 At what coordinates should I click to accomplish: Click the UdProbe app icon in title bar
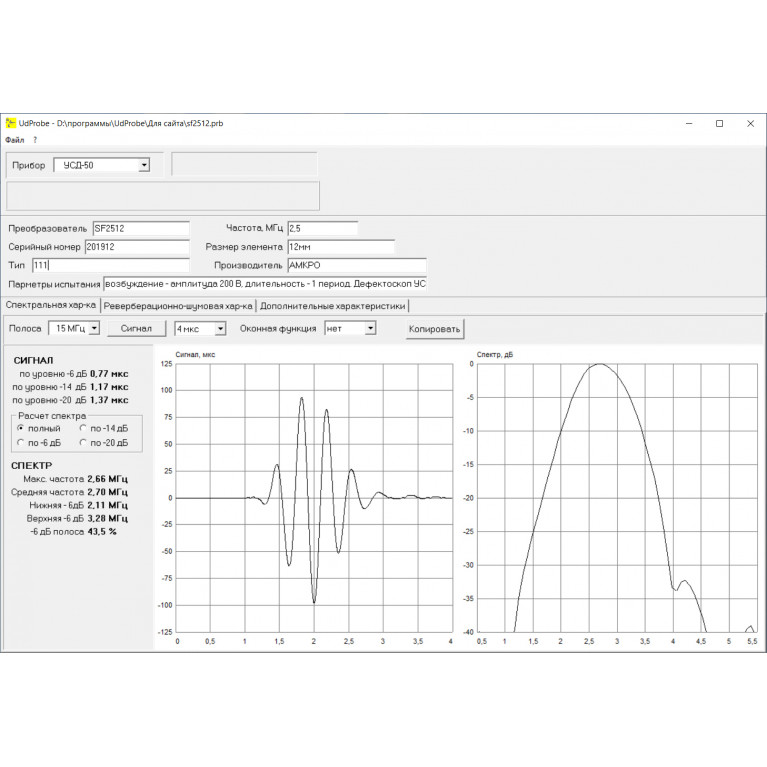point(10,123)
